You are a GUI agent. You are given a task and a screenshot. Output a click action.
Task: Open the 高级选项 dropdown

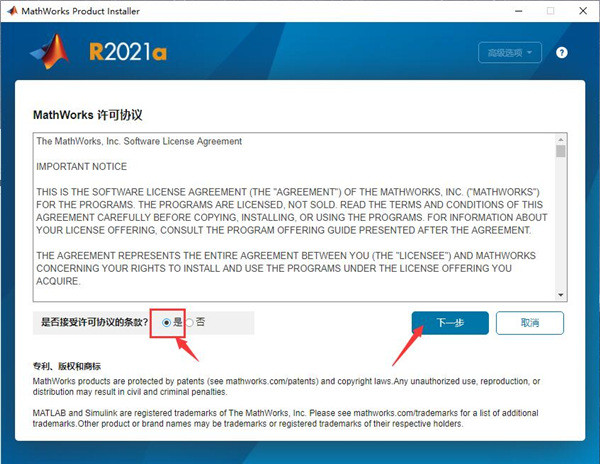510,52
